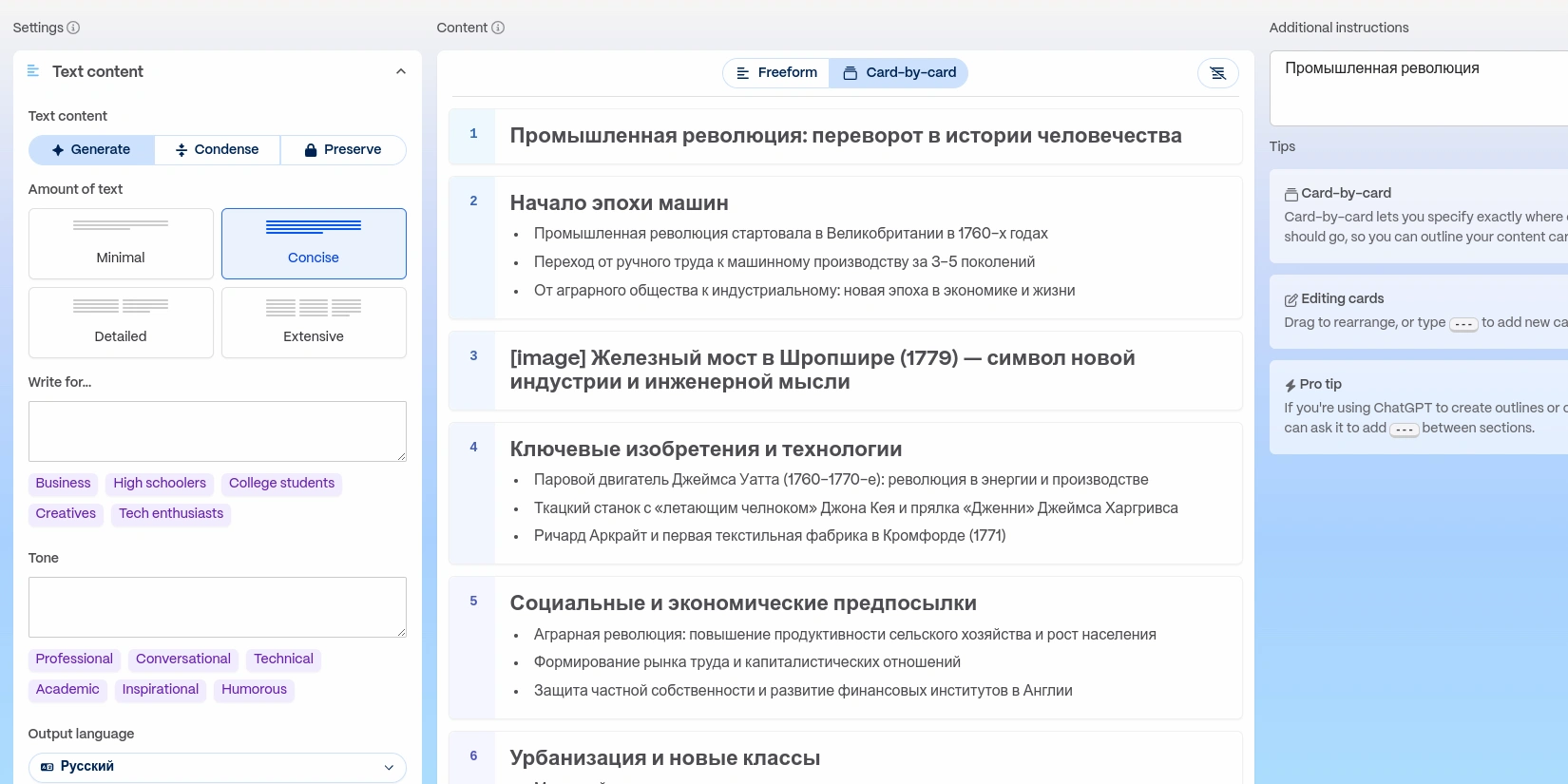Select the Minimal amount of text option
Image resolution: width=1568 pixels, height=784 pixels.
(121, 244)
